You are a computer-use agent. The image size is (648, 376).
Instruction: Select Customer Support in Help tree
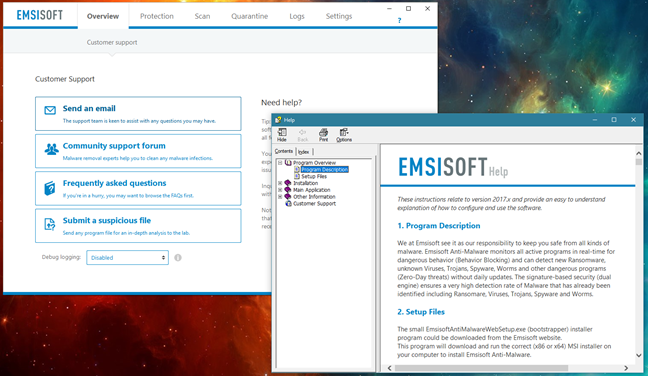point(314,203)
